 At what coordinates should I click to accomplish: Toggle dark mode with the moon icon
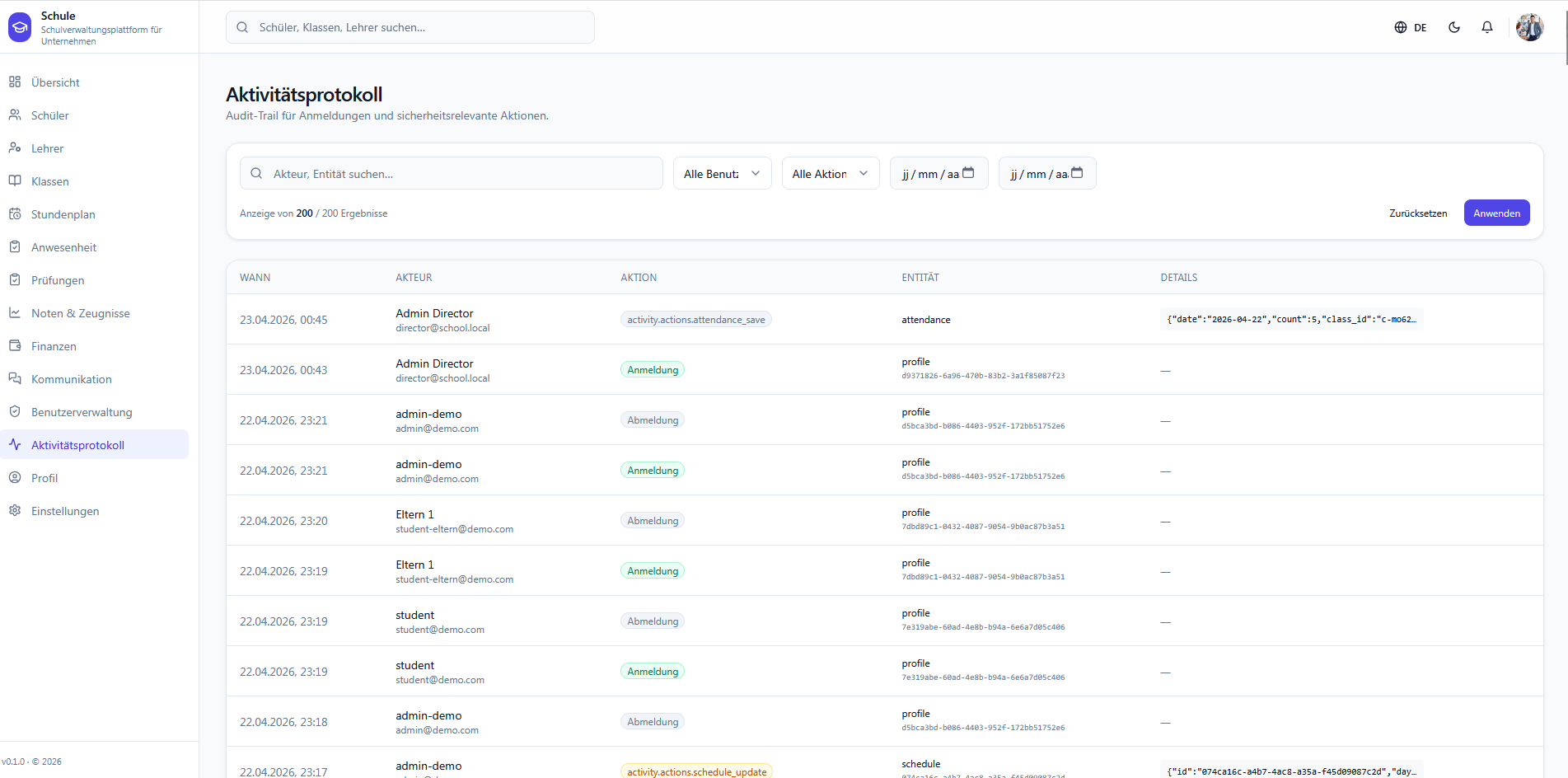(1454, 27)
